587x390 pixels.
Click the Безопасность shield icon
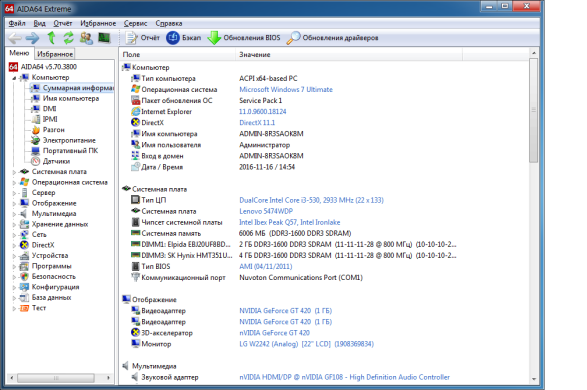[24, 276]
